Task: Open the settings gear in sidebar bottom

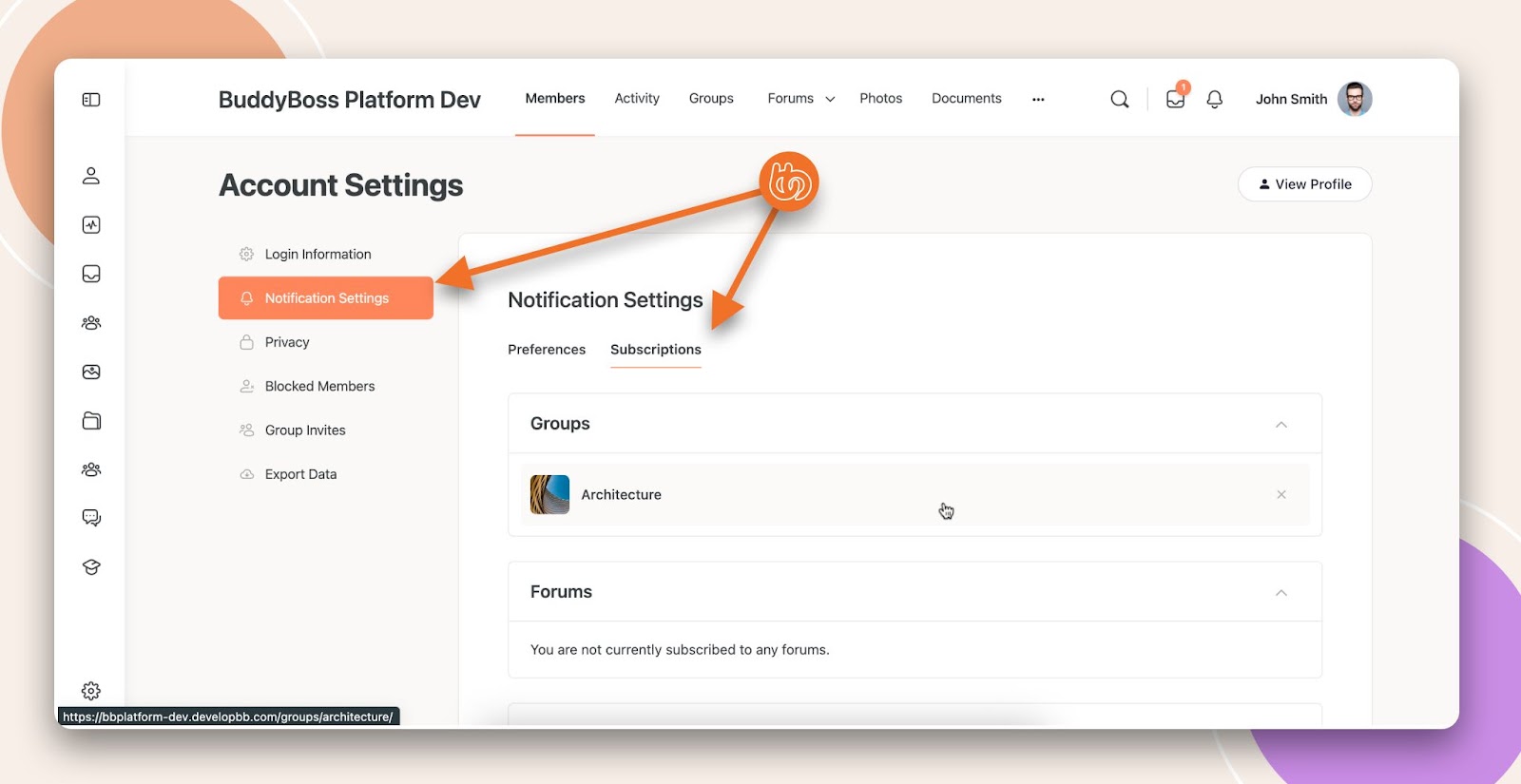Action: pos(91,691)
